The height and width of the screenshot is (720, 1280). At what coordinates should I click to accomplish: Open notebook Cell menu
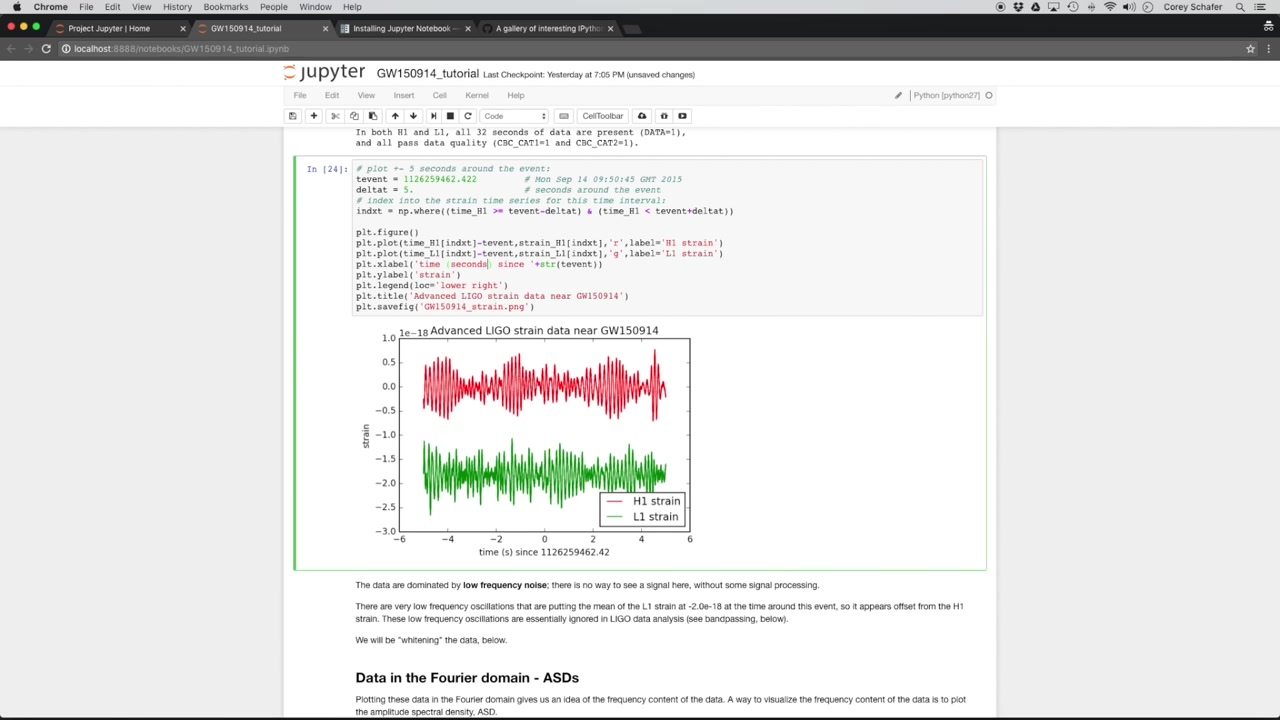[439, 95]
